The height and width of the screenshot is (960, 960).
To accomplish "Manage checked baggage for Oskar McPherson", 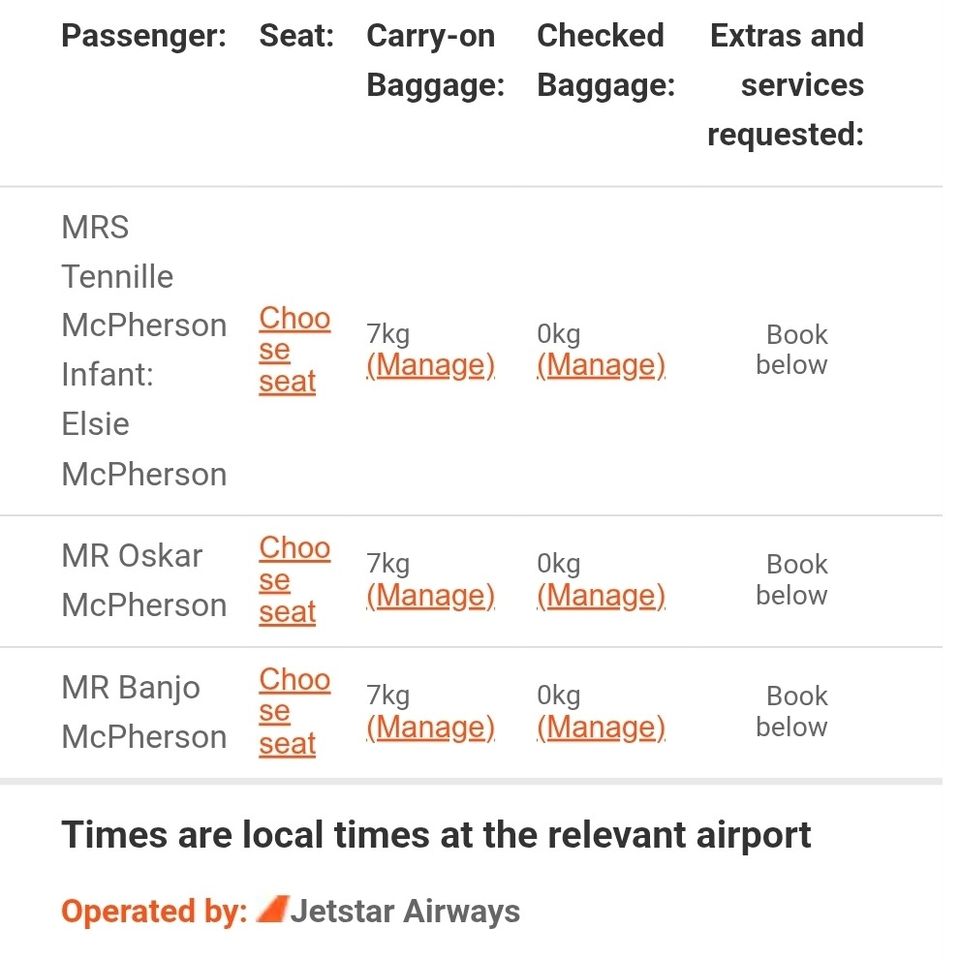I will click(601, 596).
